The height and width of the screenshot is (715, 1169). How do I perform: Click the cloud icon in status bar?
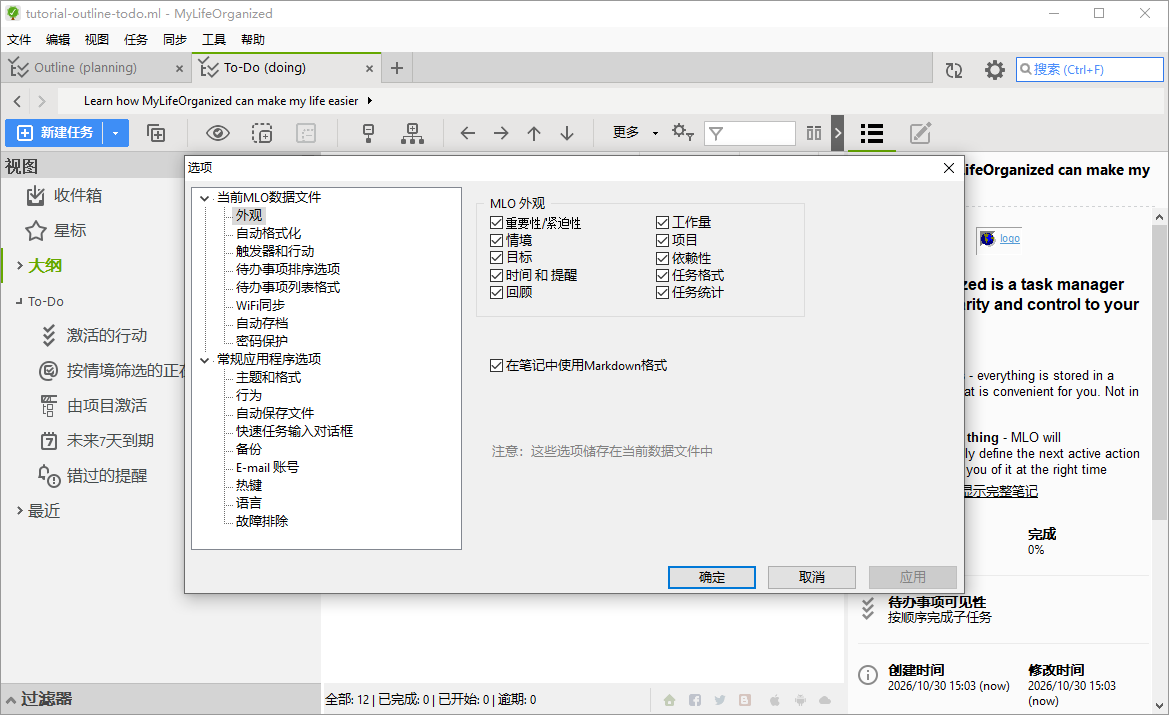pyautogui.click(x=825, y=700)
